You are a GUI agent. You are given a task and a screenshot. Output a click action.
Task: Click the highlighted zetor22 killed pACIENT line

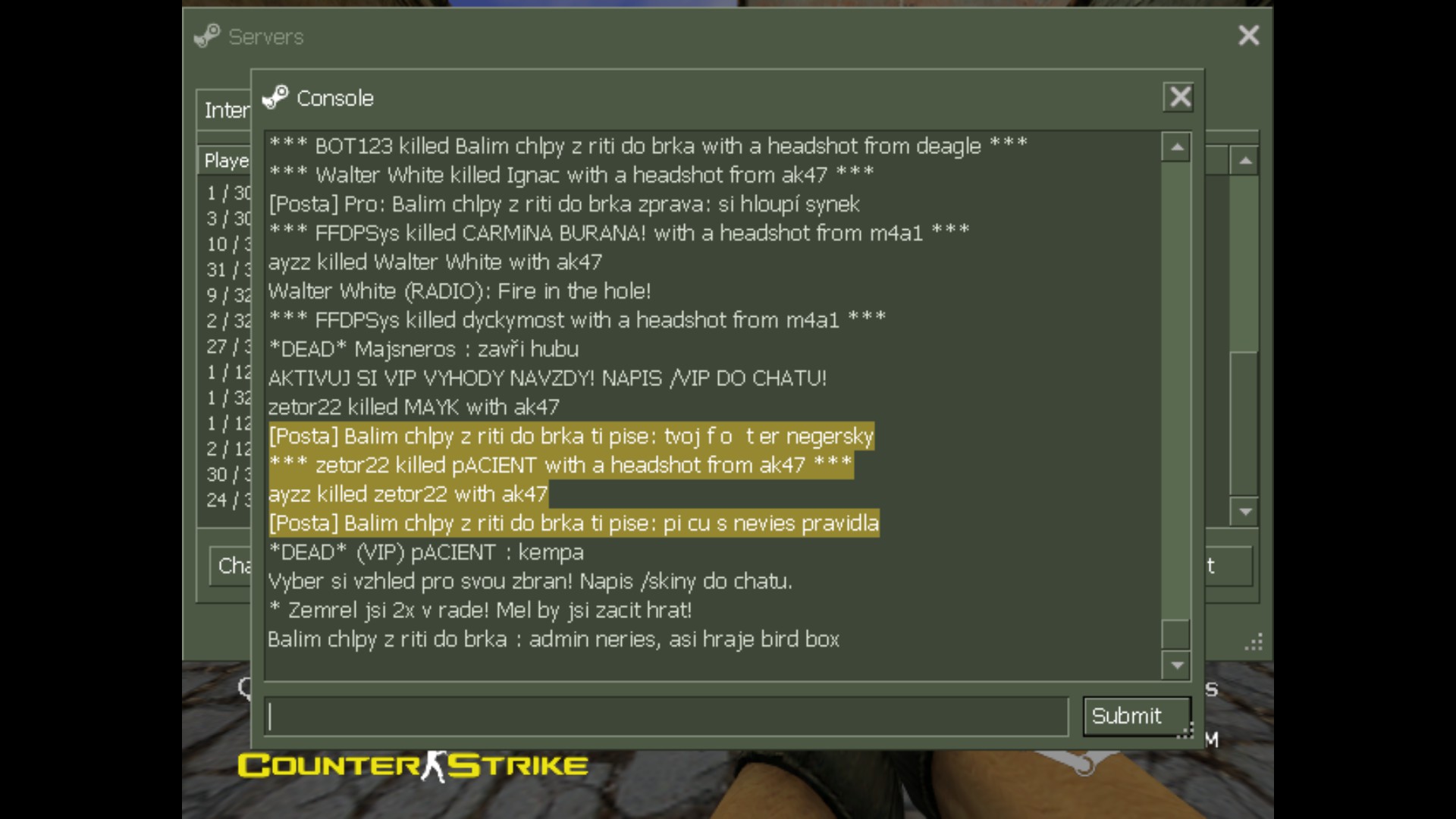pos(561,465)
